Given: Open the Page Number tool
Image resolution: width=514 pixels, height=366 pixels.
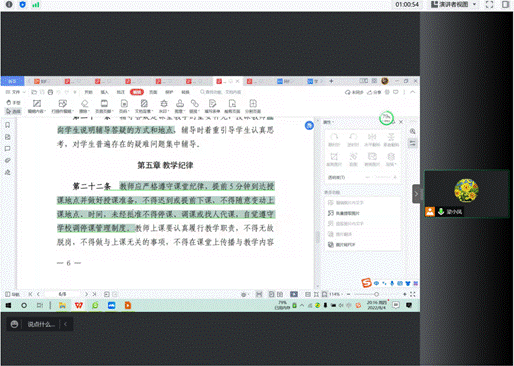Looking at the screenshot, I should (x=124, y=106).
